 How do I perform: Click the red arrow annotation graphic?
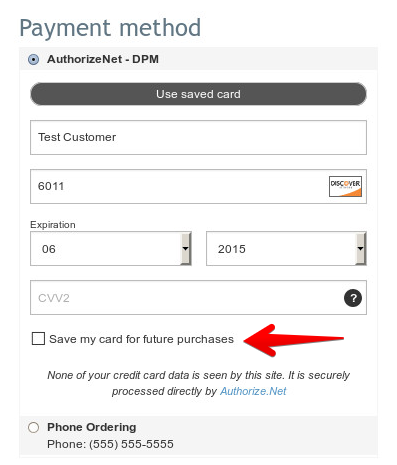294,340
